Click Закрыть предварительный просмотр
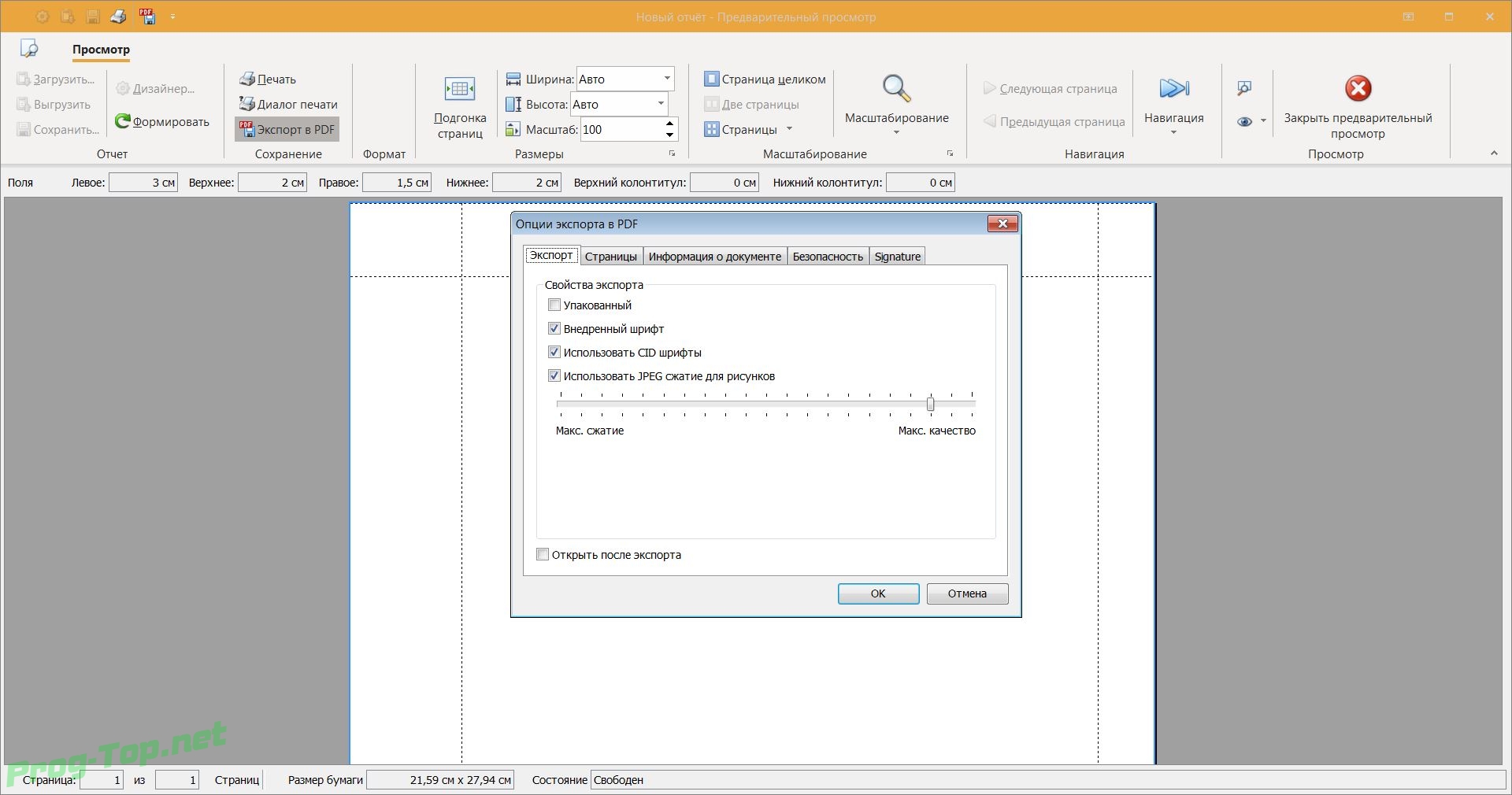1512x795 pixels. pyautogui.click(x=1358, y=108)
